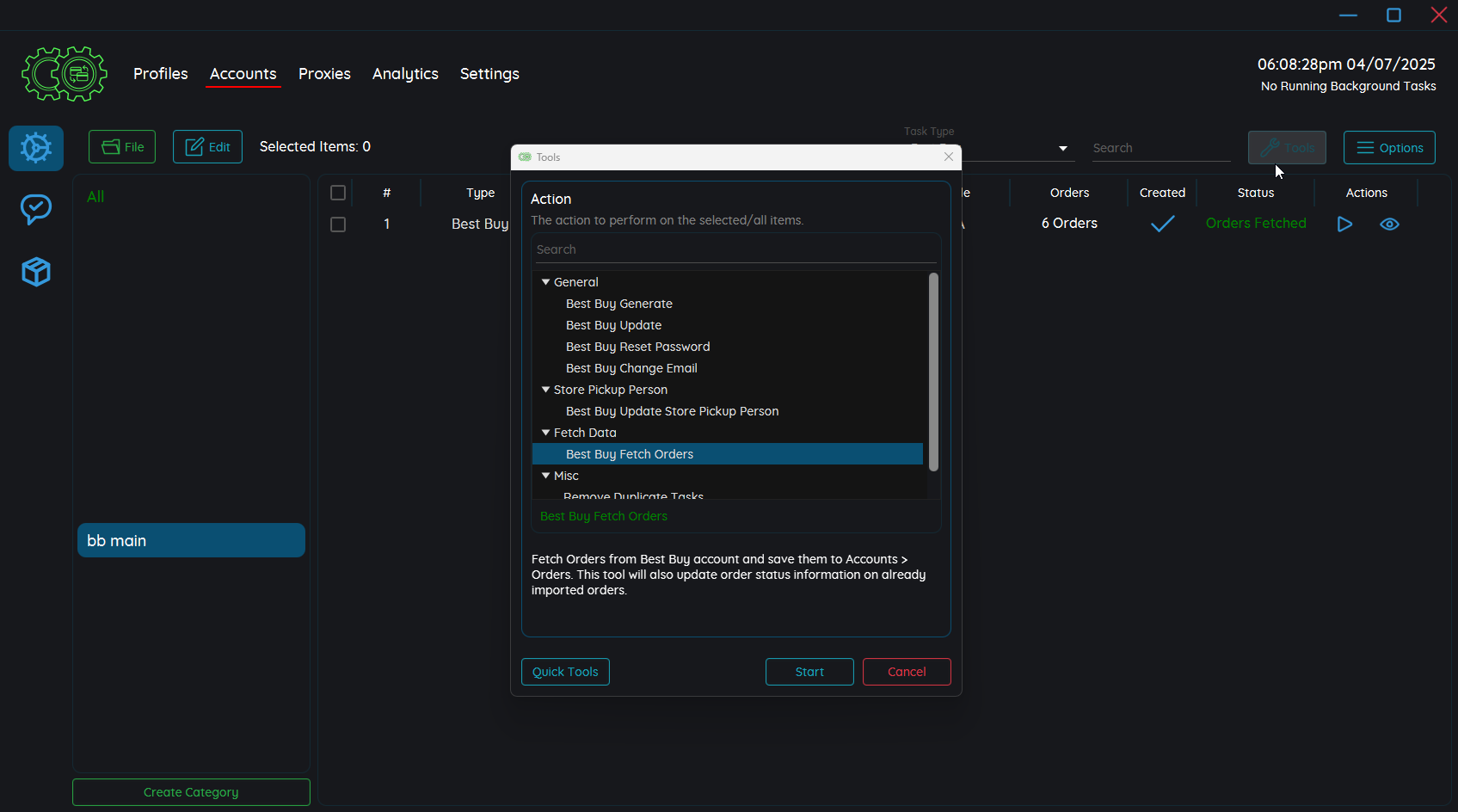
Task: Open the cube package sidebar icon
Action: (36, 272)
